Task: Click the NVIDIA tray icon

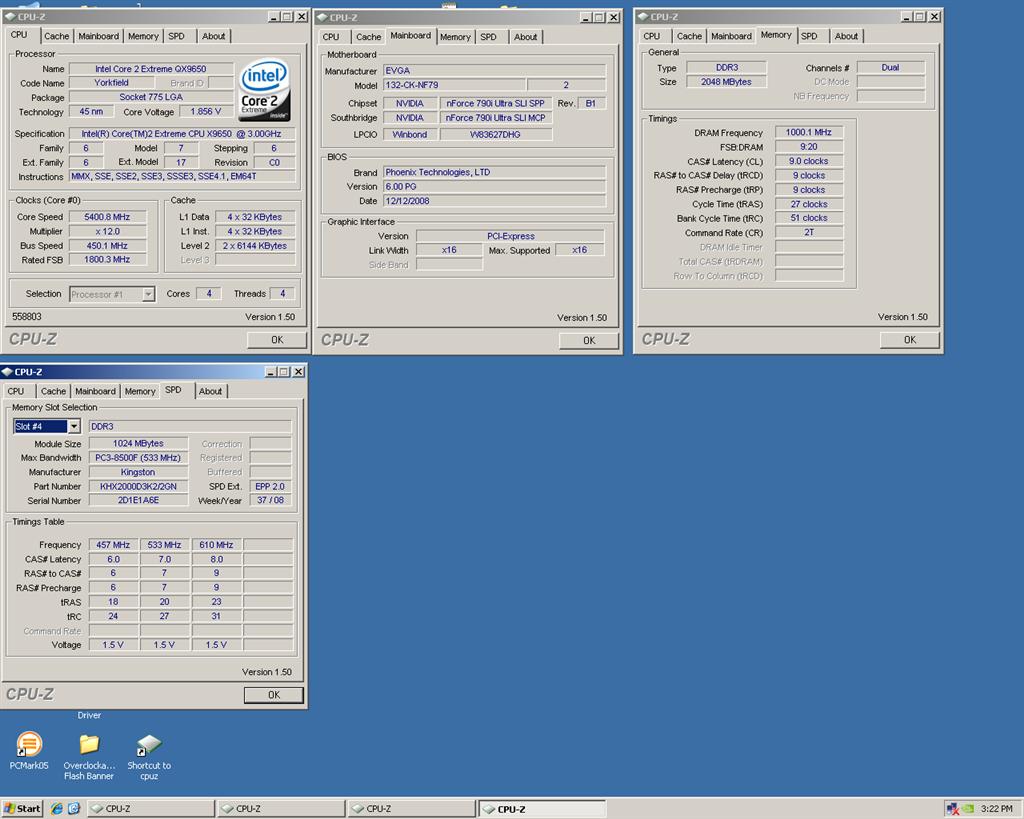Action: 968,809
